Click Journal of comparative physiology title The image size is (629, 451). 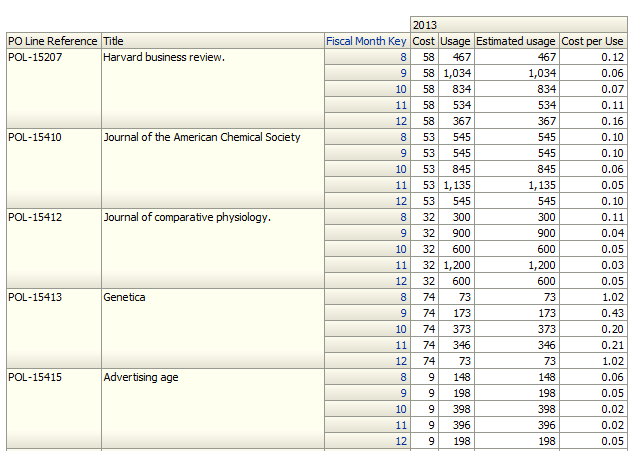pyautogui.click(x=213, y=248)
